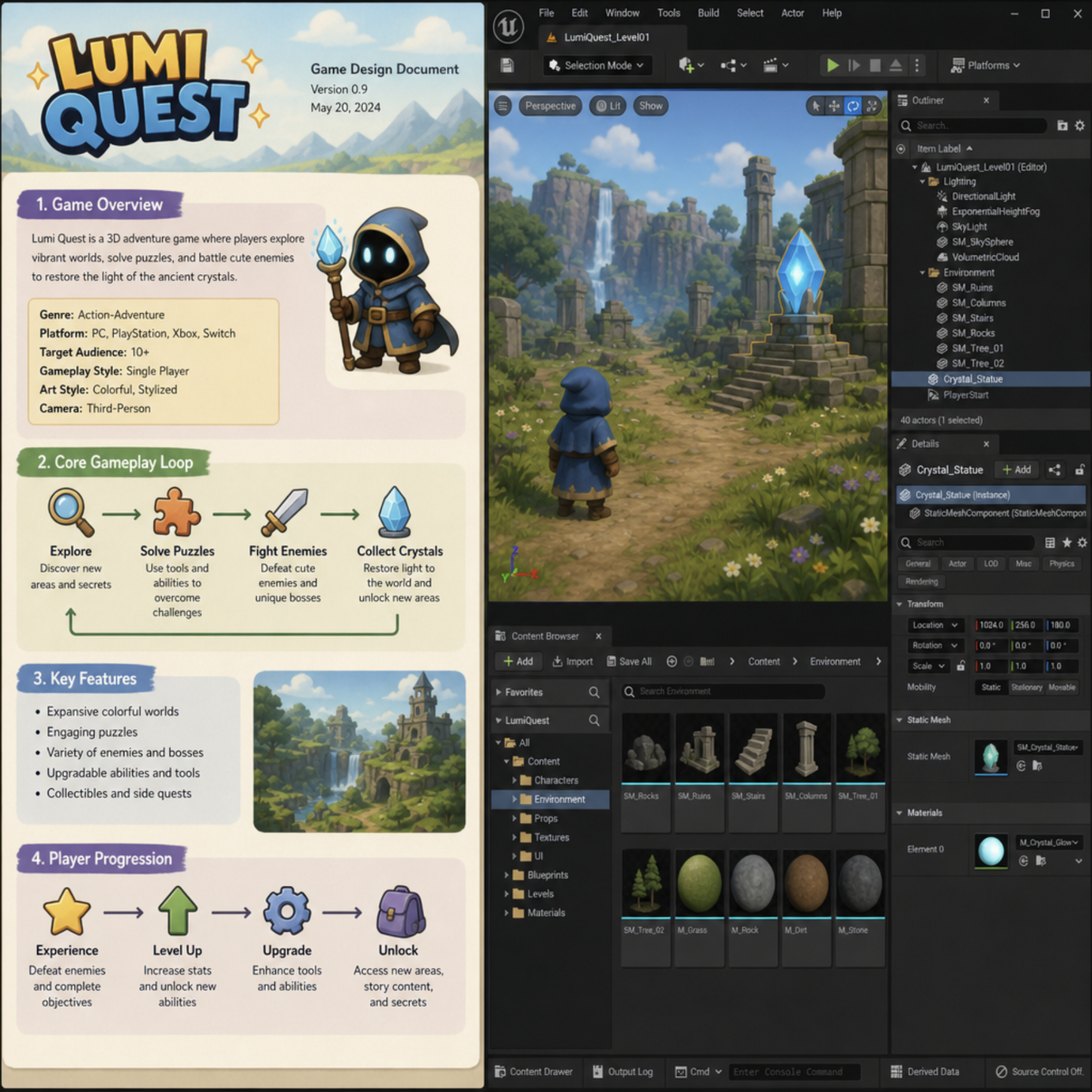Expand the Blueprints folder in the tree
The height and width of the screenshot is (1092, 1092).
tap(507, 875)
